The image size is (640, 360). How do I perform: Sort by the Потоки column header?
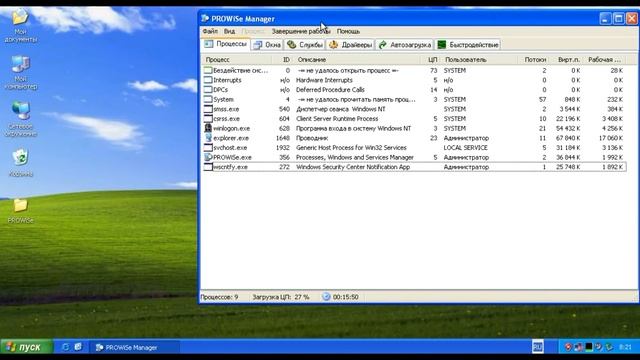pos(532,60)
